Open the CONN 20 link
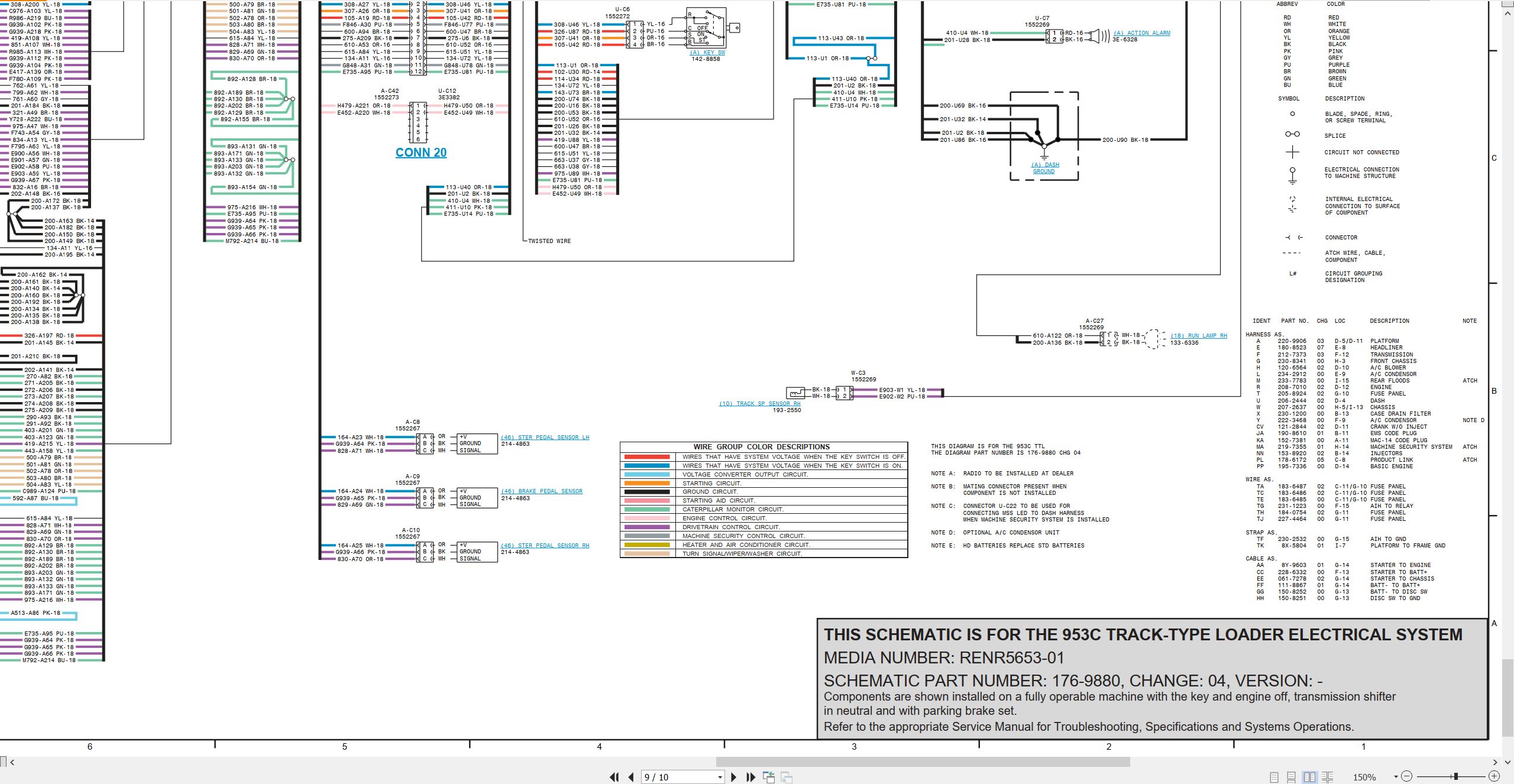The width and height of the screenshot is (1514, 784). (421, 153)
